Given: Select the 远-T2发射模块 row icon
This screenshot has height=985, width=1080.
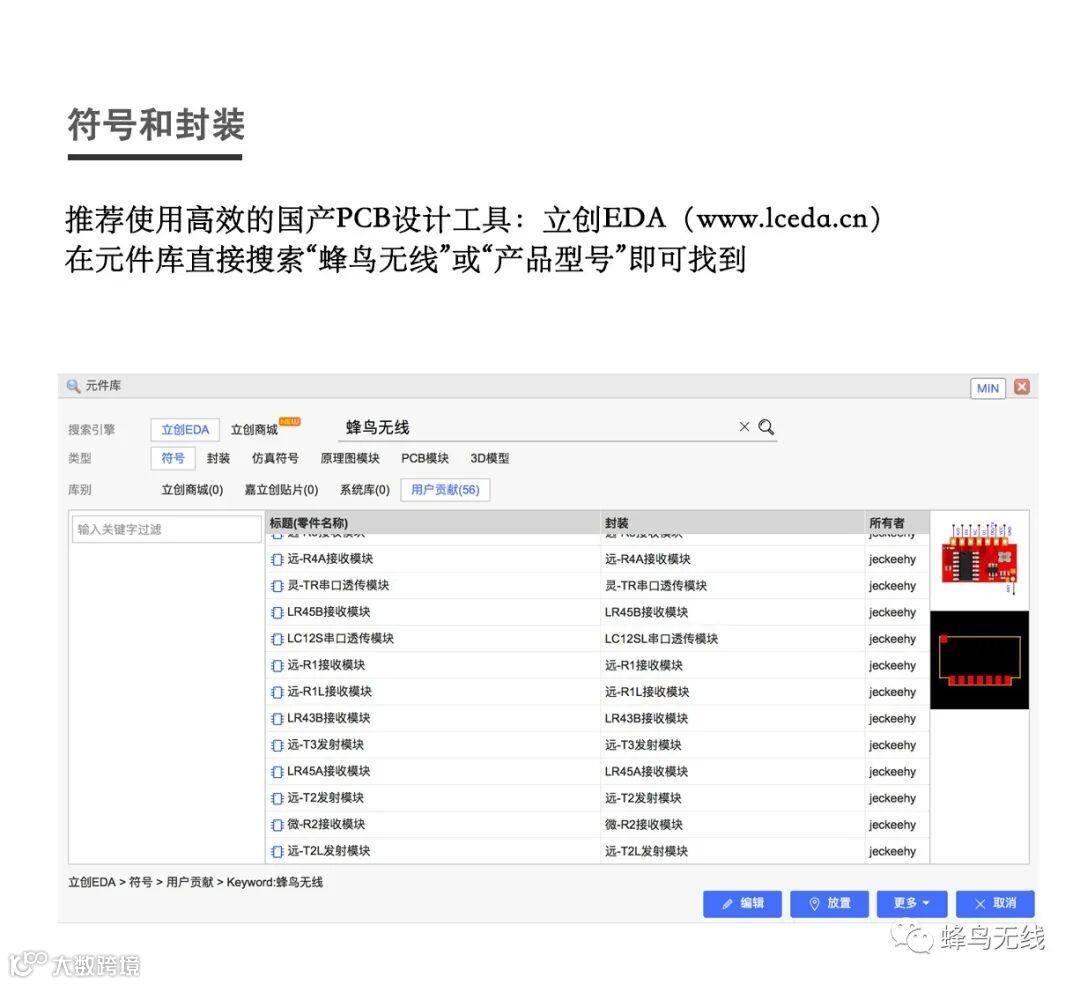Looking at the screenshot, I should (x=277, y=798).
